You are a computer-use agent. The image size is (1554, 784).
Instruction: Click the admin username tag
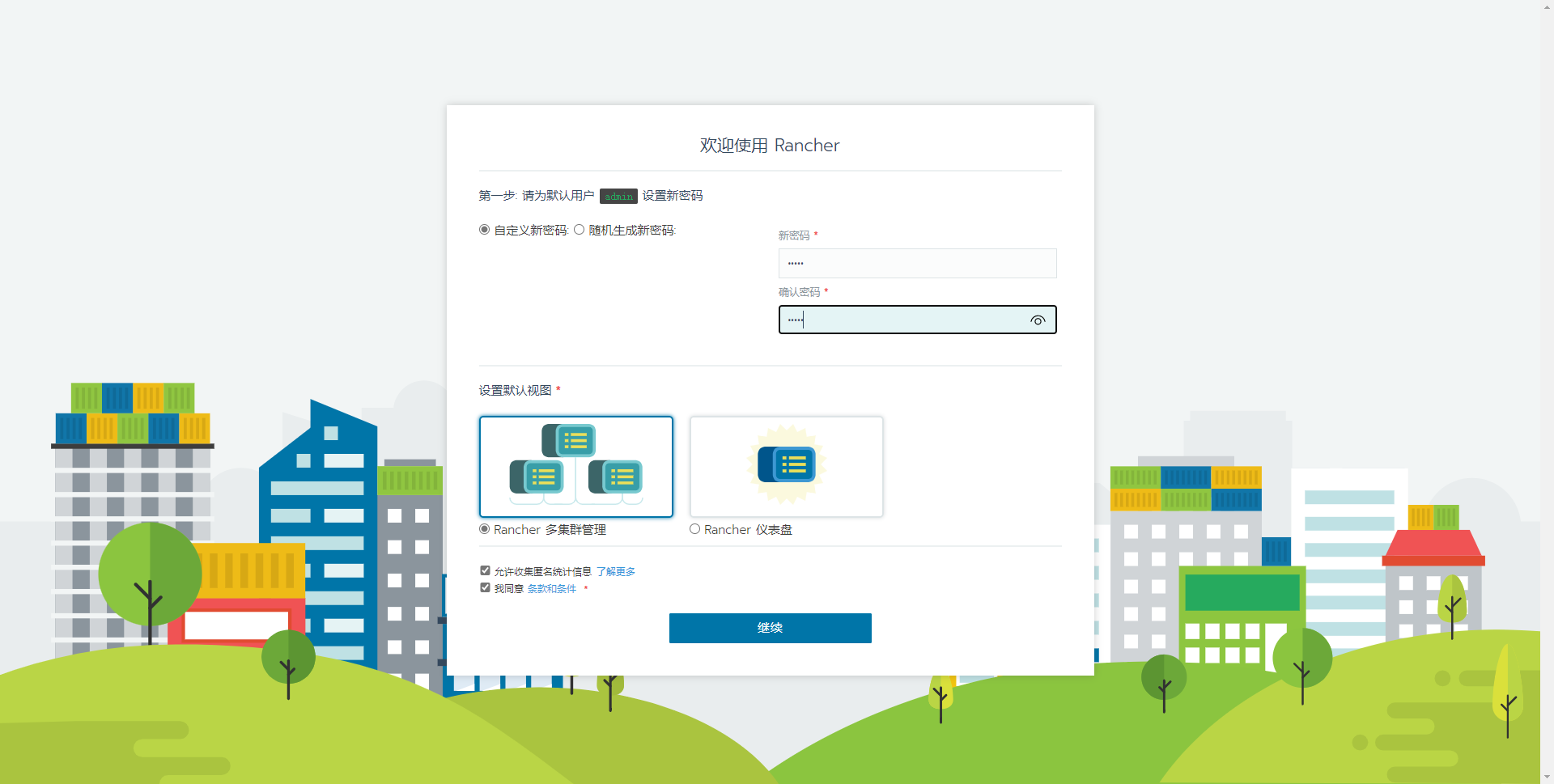618,196
